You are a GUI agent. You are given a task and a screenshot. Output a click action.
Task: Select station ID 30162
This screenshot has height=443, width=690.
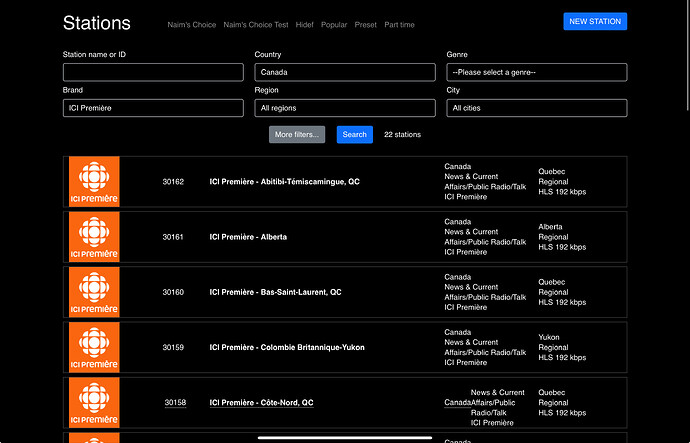point(173,182)
